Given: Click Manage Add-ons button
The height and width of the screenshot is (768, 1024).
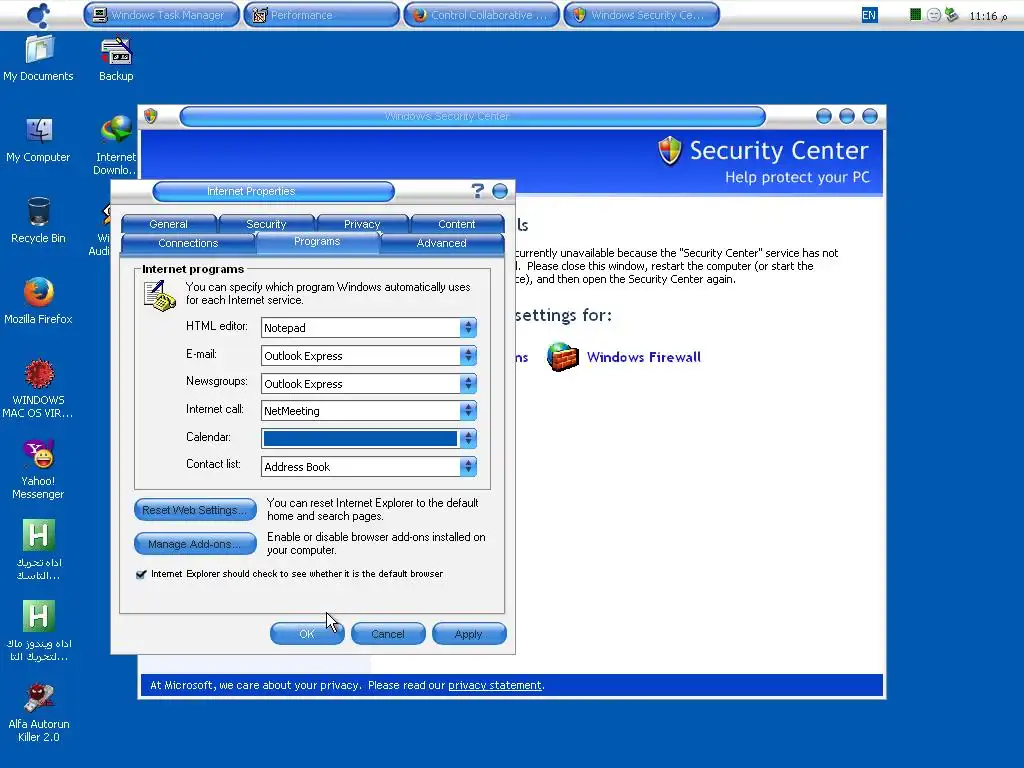Looking at the screenshot, I should [x=195, y=544].
